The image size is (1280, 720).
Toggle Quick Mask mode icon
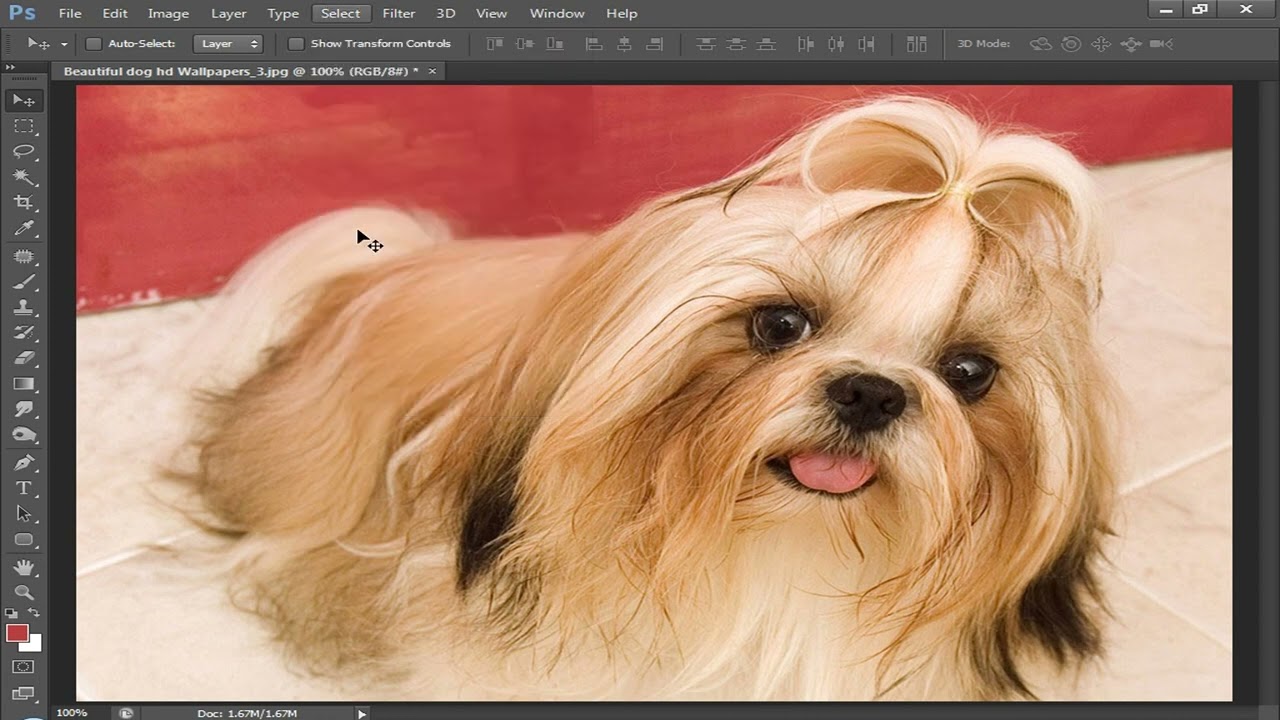point(23,667)
